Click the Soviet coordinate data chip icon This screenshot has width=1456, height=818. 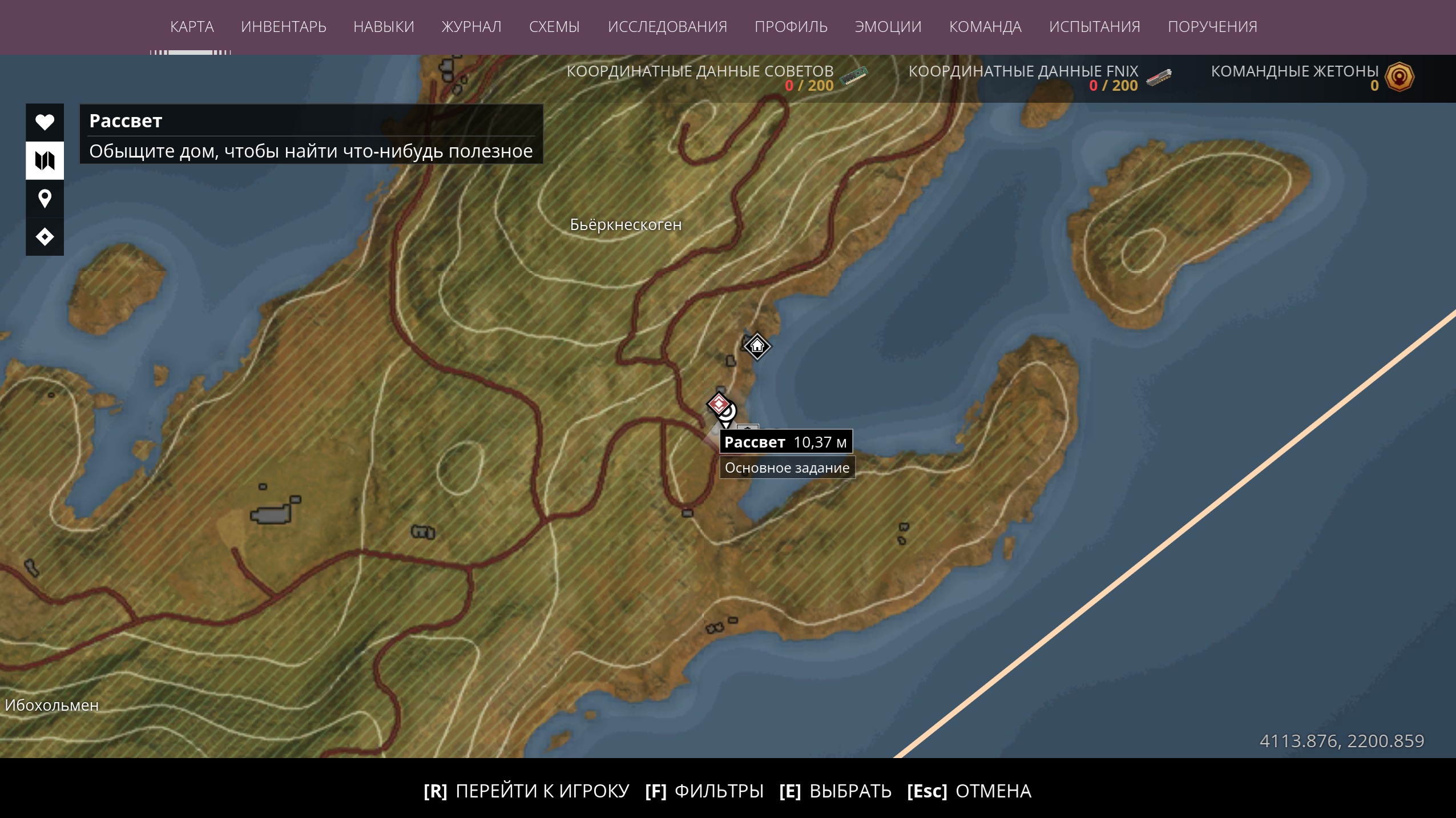(x=854, y=76)
